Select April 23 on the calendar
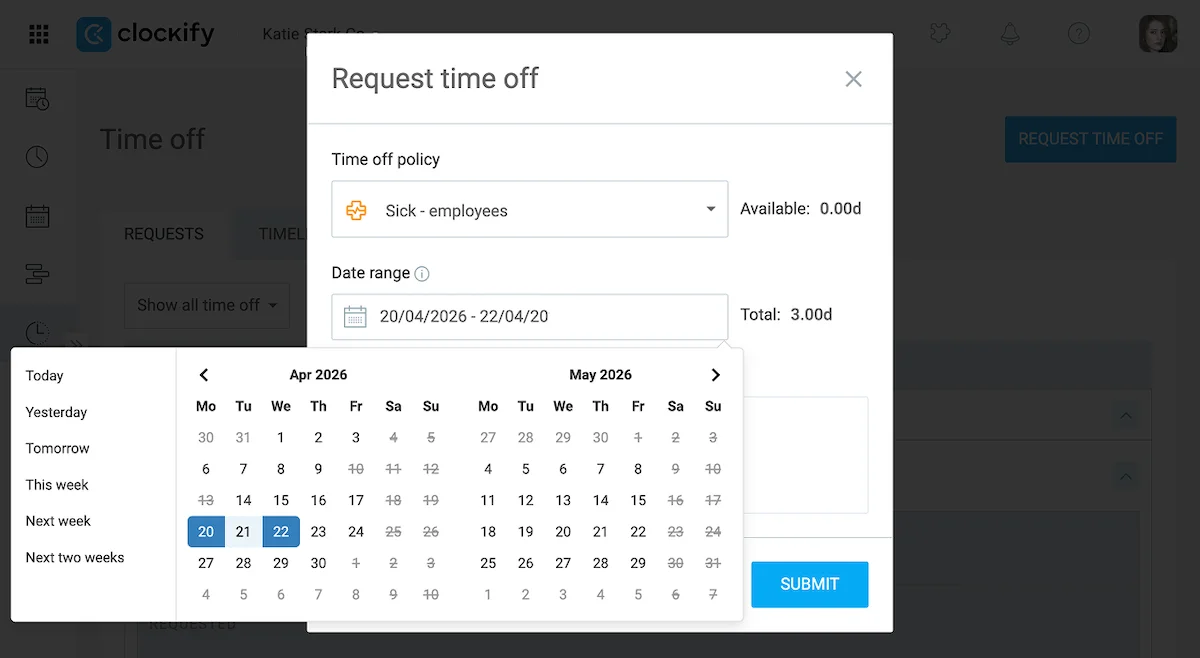Screen dimensions: 1200x658 [x=318, y=531]
